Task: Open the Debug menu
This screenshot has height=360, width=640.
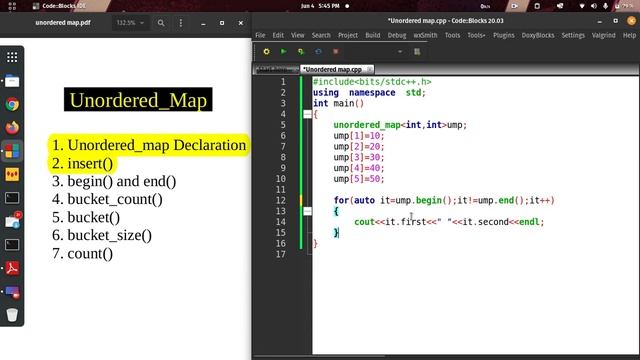Action: 397,35
